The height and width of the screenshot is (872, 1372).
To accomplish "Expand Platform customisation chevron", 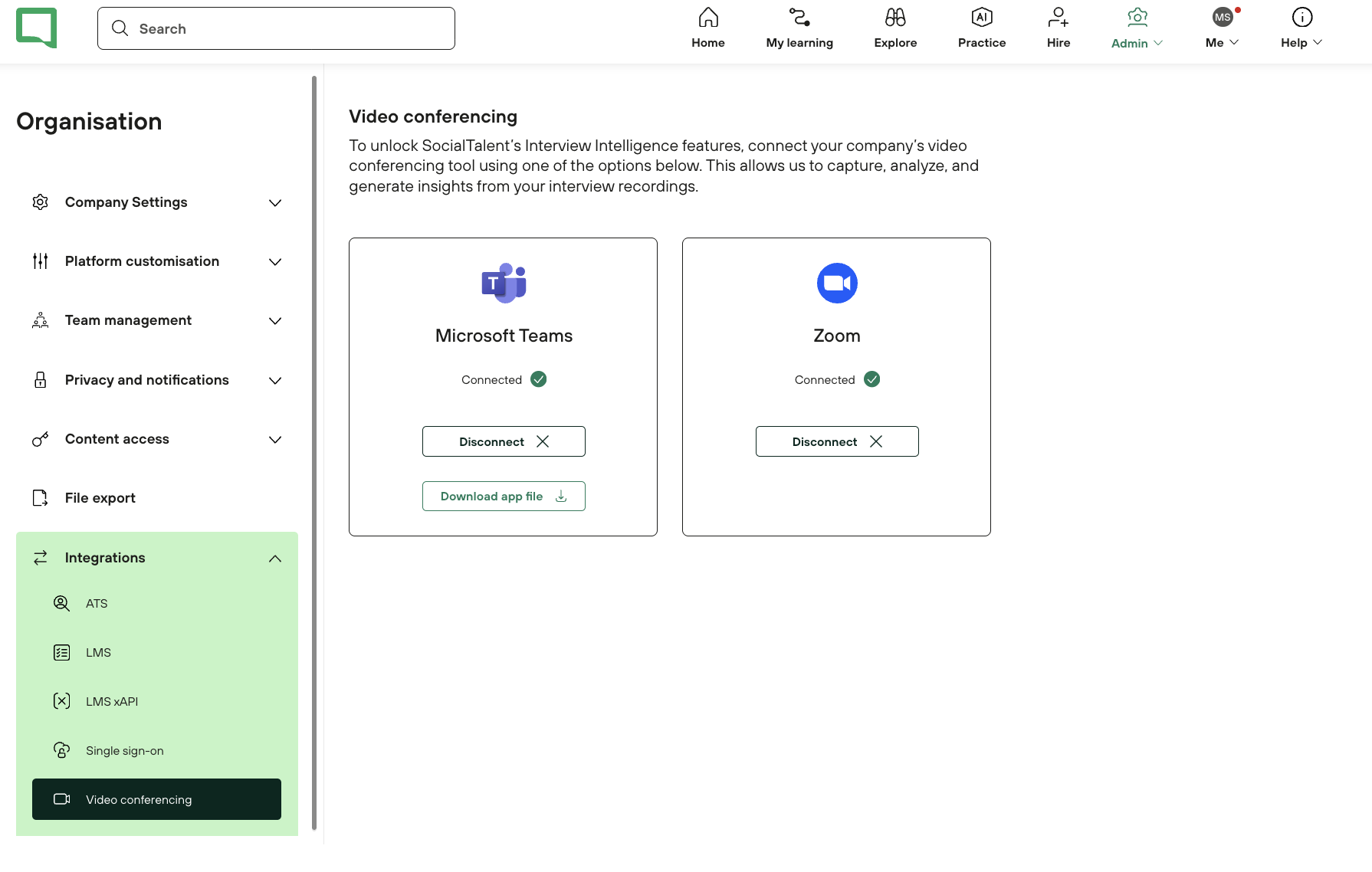I will click(275, 262).
